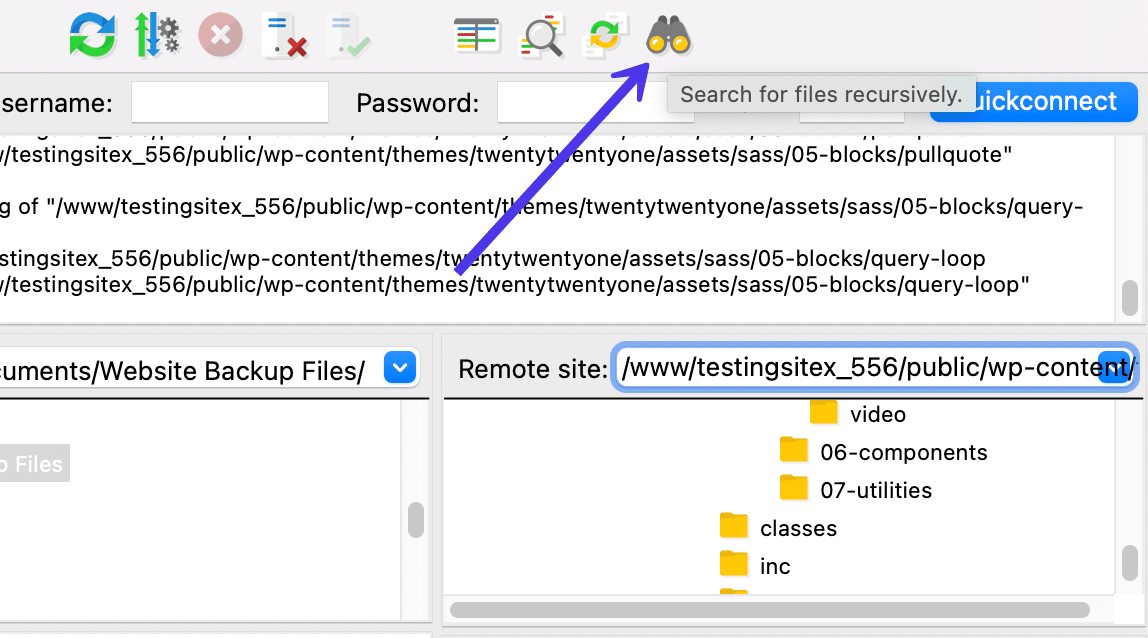Disconnect from server using document-with-red-X icon
Image resolution: width=1148 pixels, height=638 pixels.
point(285,36)
